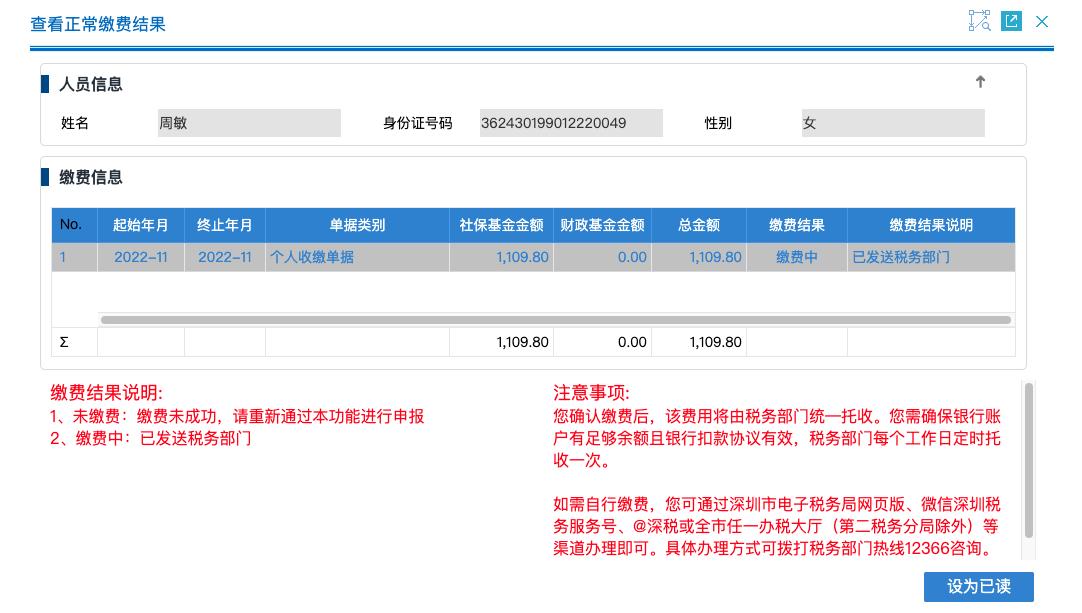The height and width of the screenshot is (613, 1082).
Task: Open dialog in new window via external link icon
Action: click(x=1011, y=20)
